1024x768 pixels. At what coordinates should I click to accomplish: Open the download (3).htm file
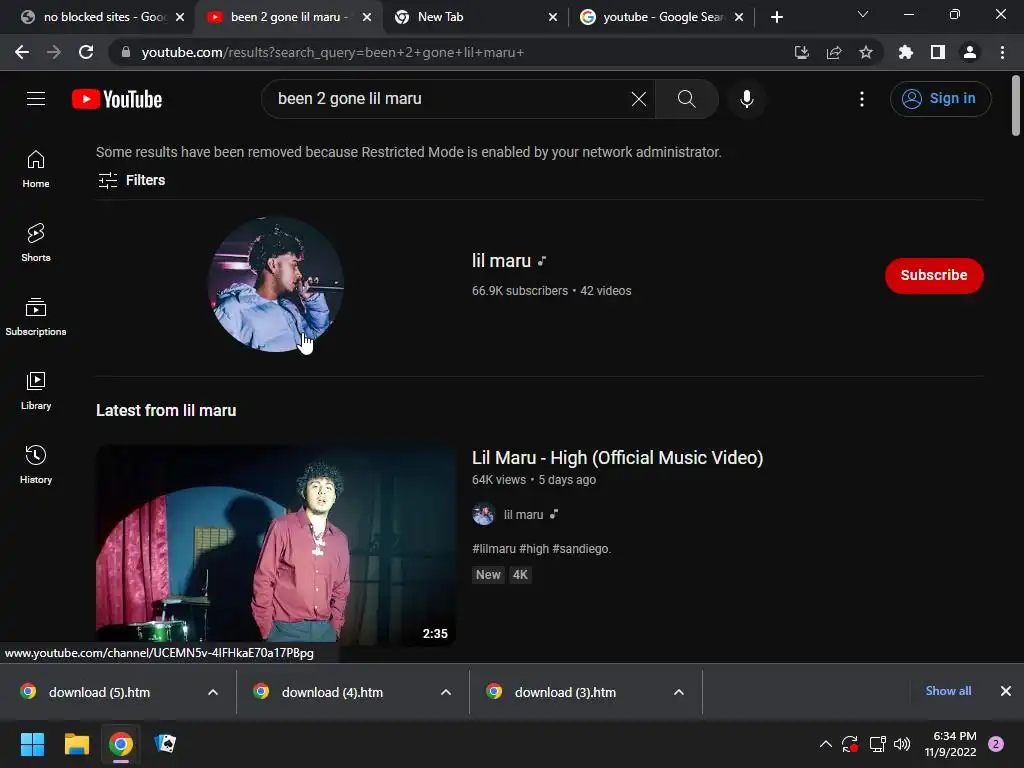coord(566,692)
